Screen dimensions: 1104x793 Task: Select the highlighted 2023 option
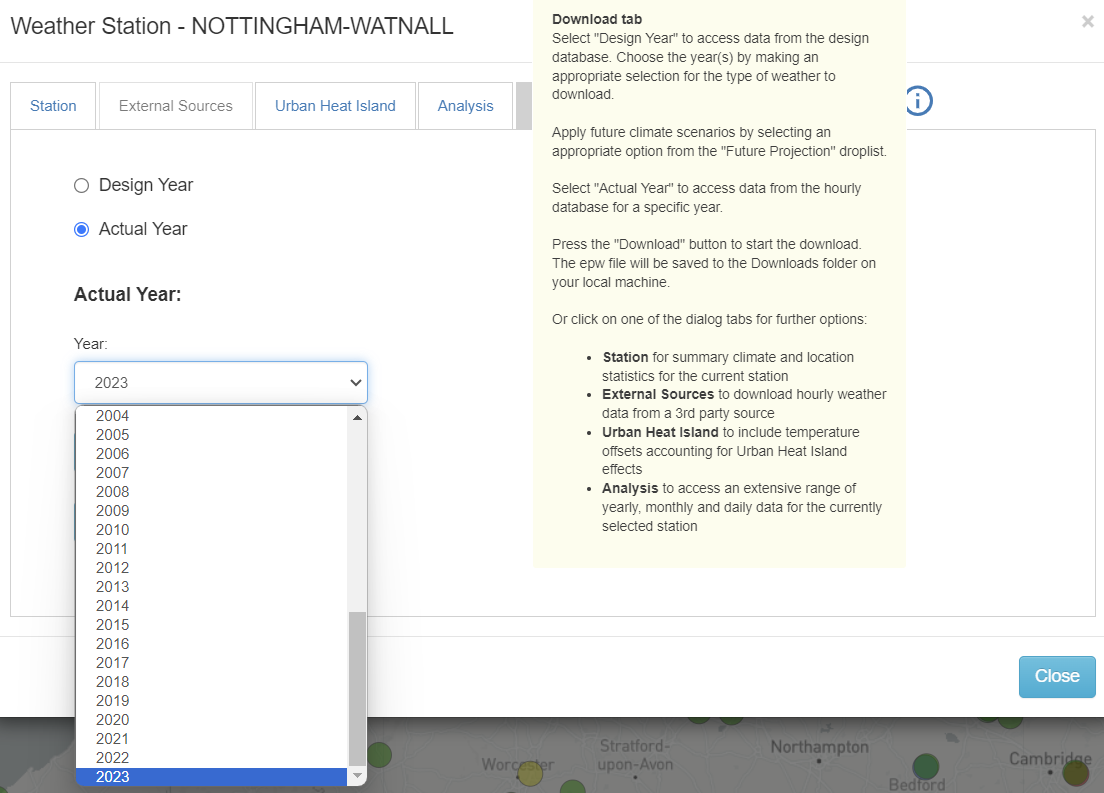point(113,777)
